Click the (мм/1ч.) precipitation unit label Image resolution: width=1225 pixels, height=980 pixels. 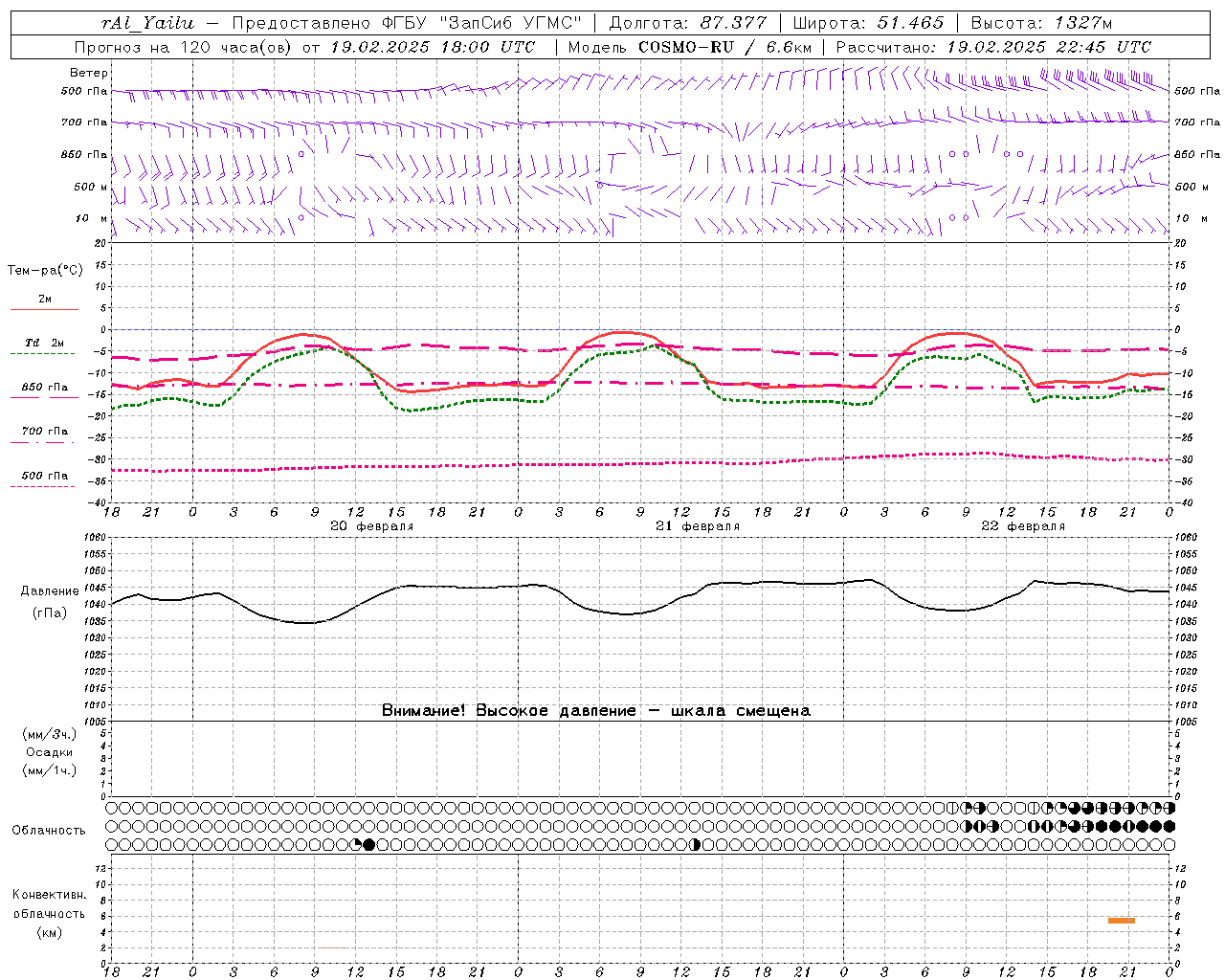pyautogui.click(x=50, y=770)
